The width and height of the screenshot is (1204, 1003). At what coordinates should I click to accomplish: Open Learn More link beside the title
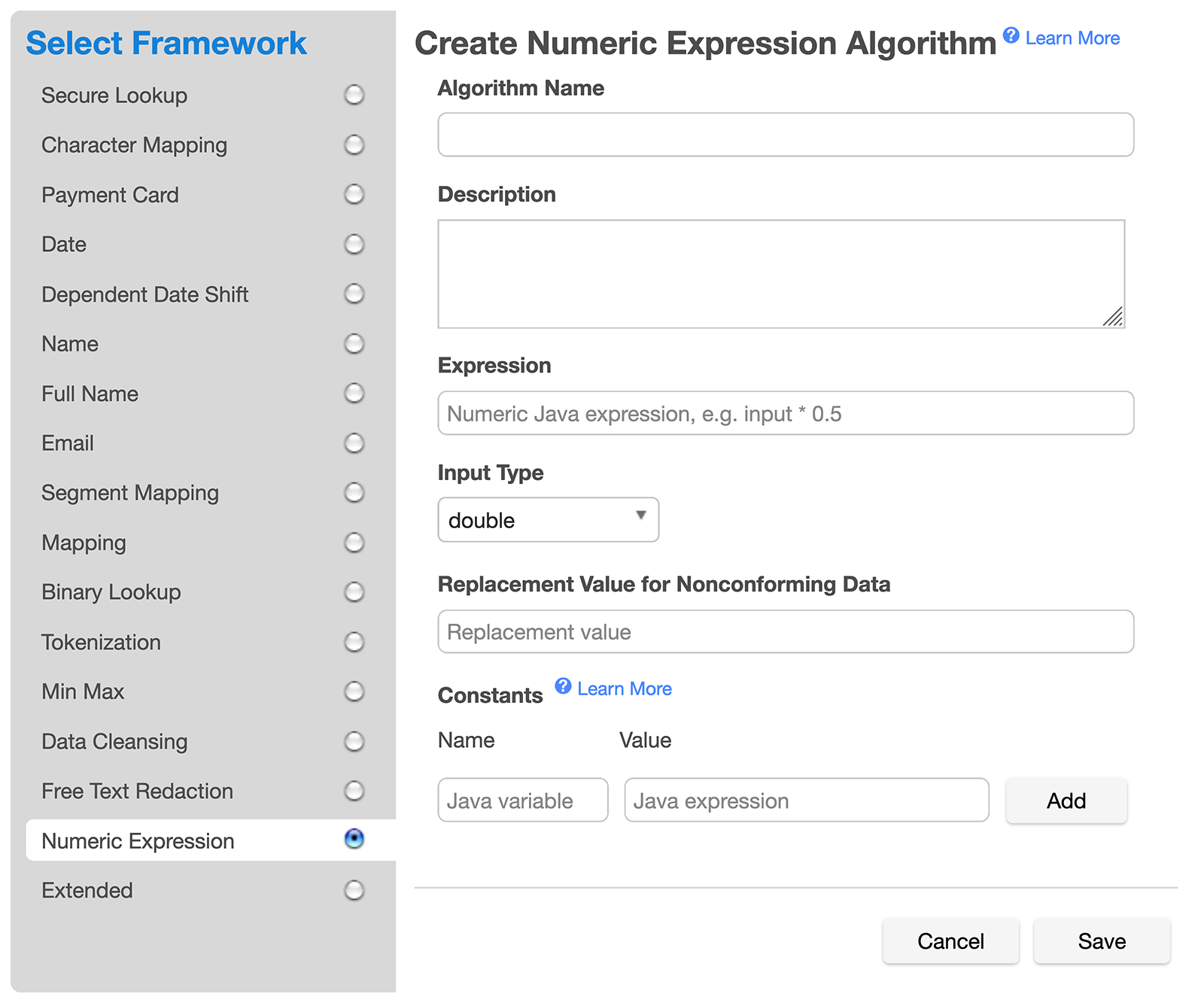click(x=1072, y=38)
